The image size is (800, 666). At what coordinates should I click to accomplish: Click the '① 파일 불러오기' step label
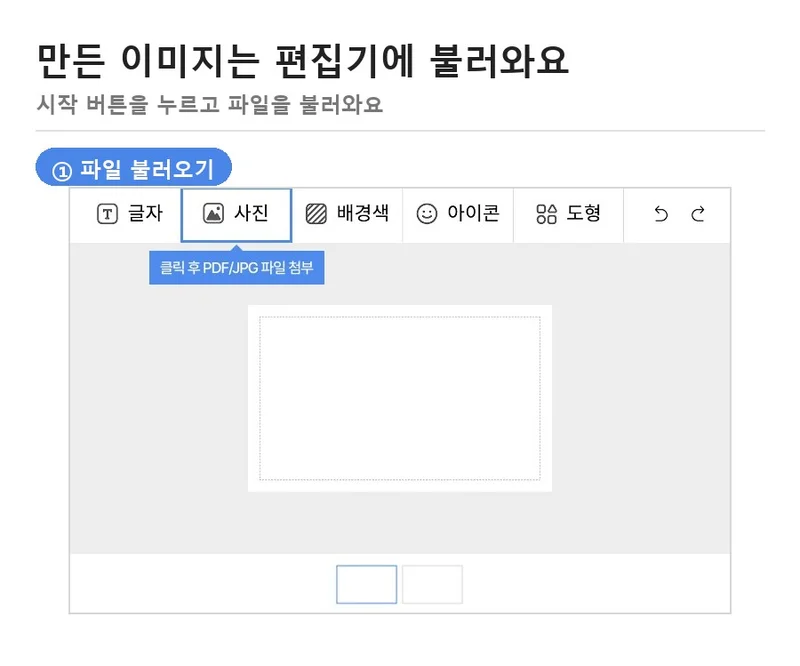[x=133, y=167]
